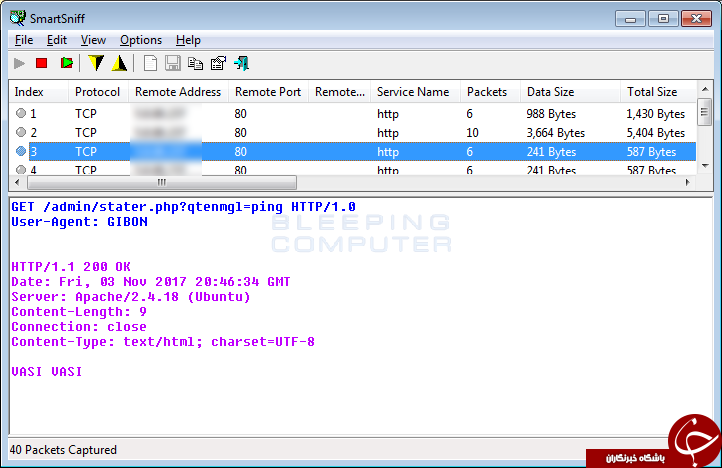Image resolution: width=722 pixels, height=468 pixels.
Task: Open the Help menu
Action: pyautogui.click(x=188, y=40)
